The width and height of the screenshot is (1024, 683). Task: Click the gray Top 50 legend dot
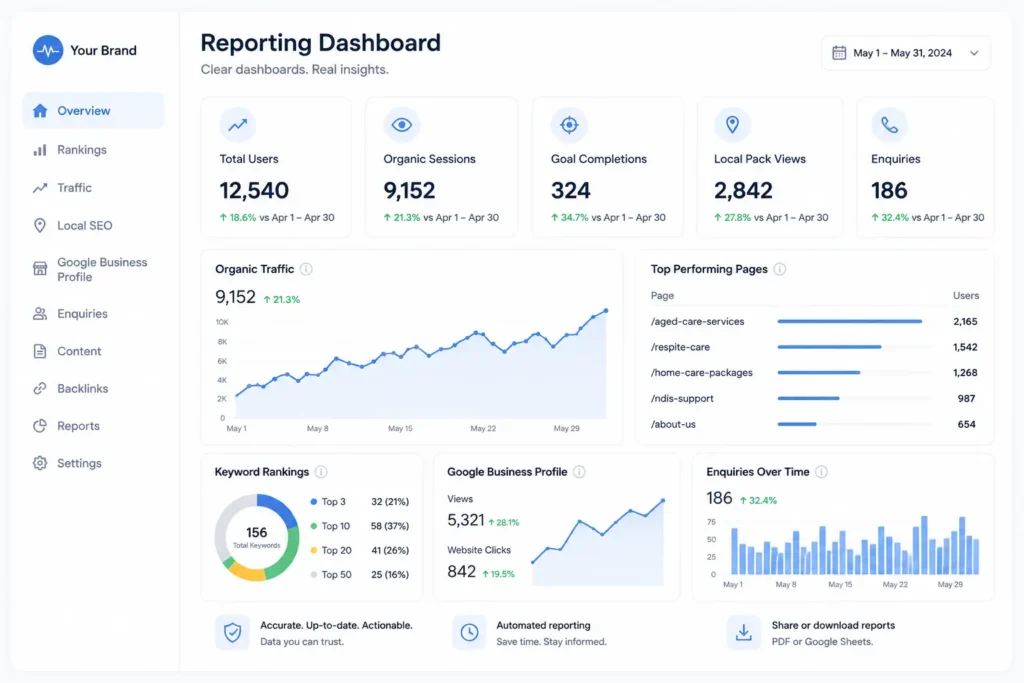tap(313, 575)
